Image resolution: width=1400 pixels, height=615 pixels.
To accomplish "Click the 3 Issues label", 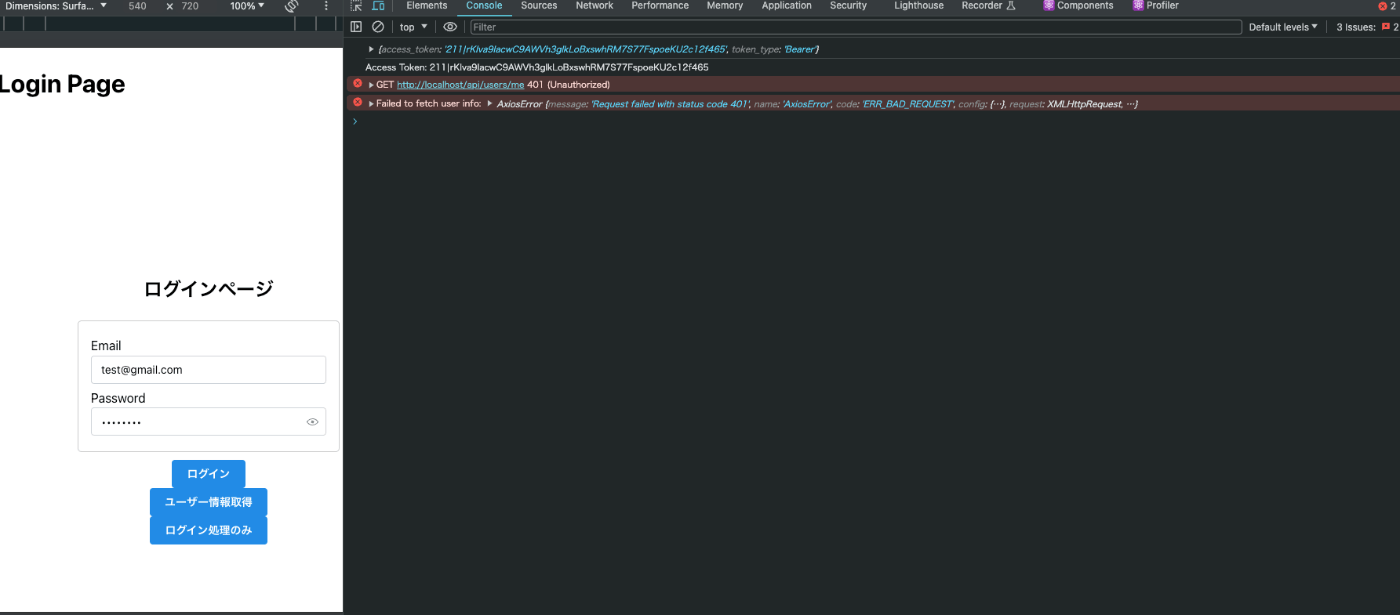I will 1356,27.
